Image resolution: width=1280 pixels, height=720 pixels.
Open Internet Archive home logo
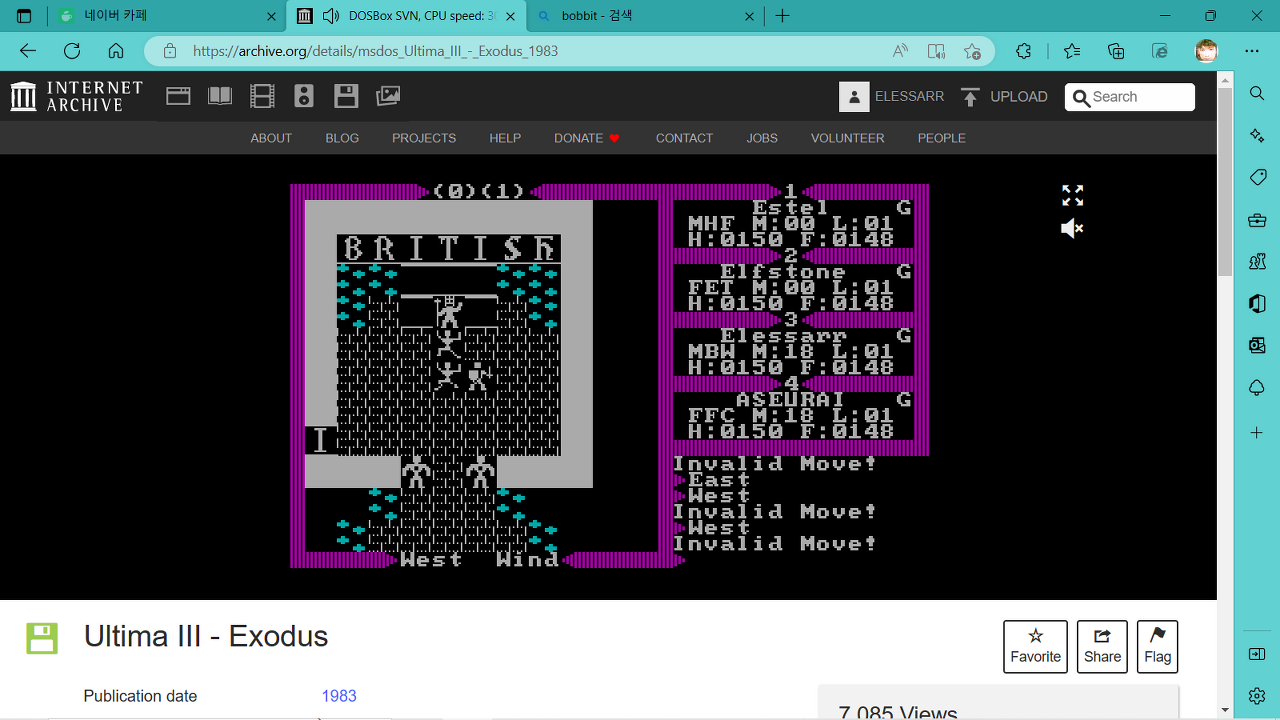tap(77, 96)
